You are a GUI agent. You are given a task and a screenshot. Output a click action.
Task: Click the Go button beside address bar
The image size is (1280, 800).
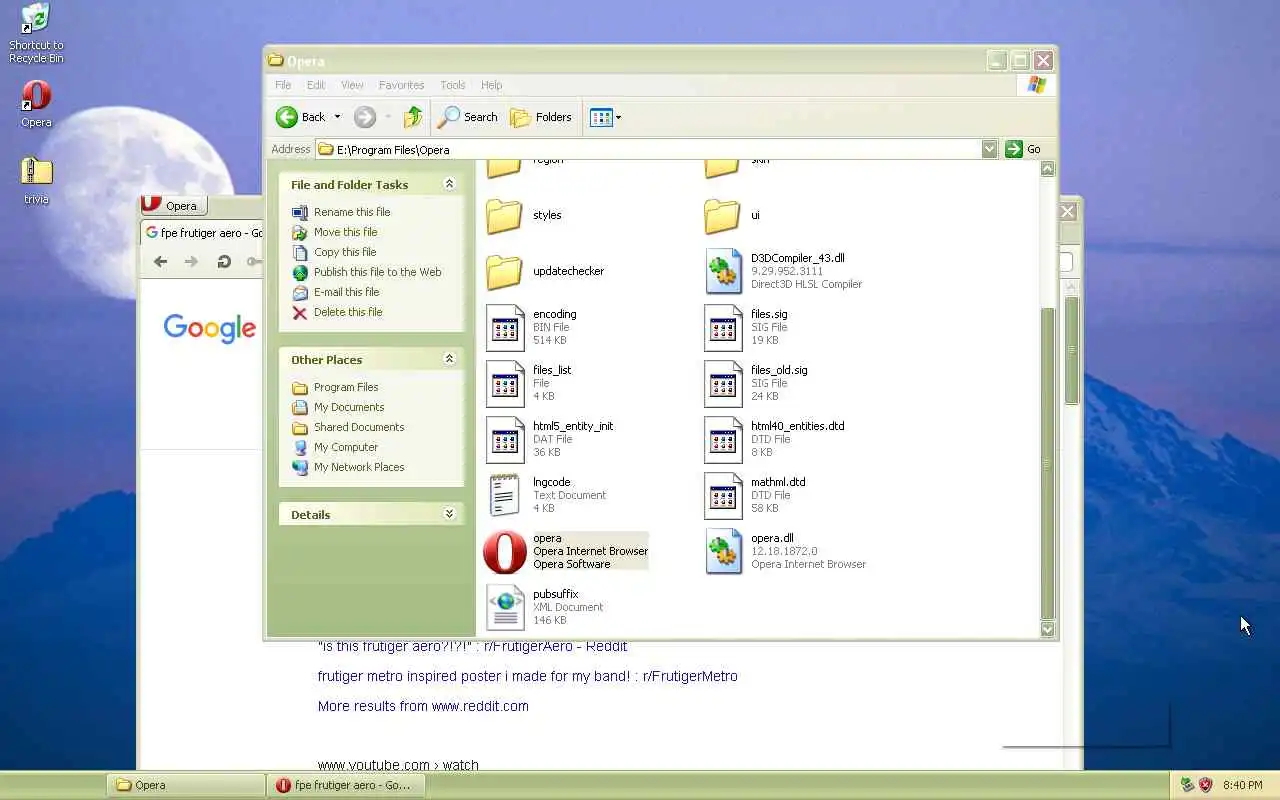click(x=1023, y=149)
